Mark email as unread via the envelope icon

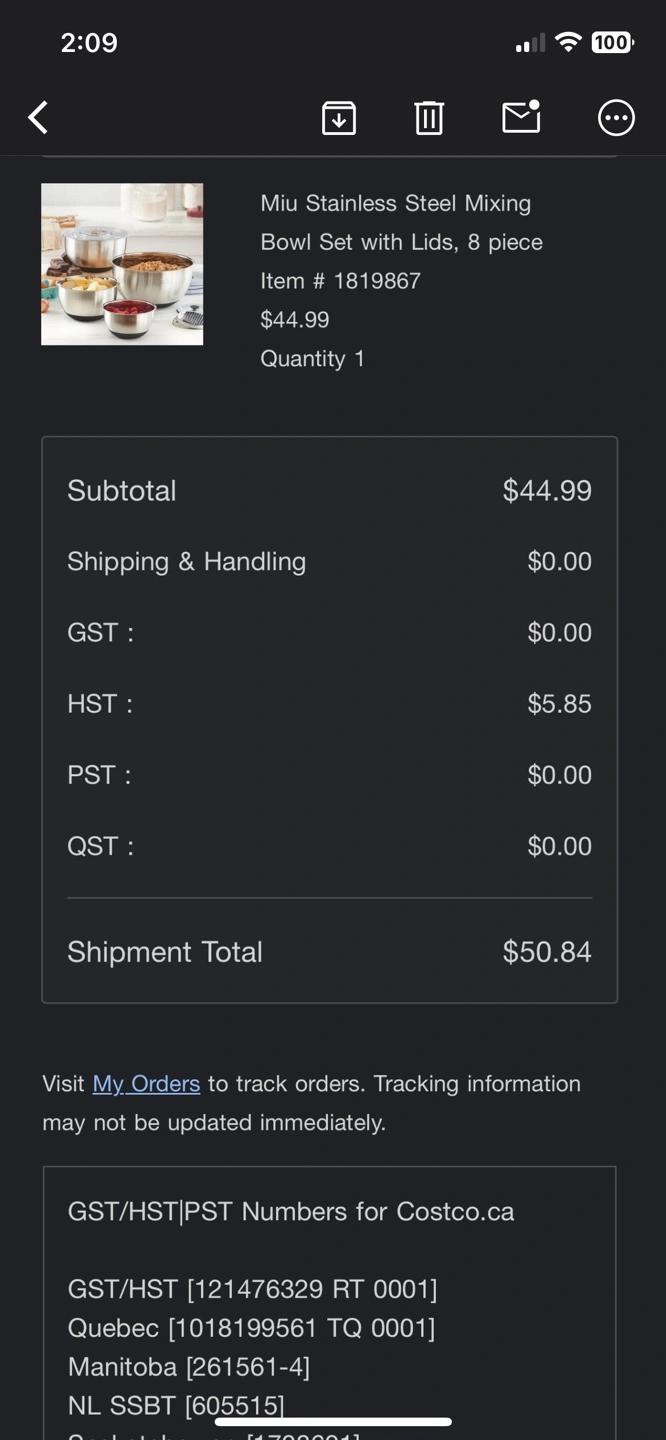pos(521,117)
